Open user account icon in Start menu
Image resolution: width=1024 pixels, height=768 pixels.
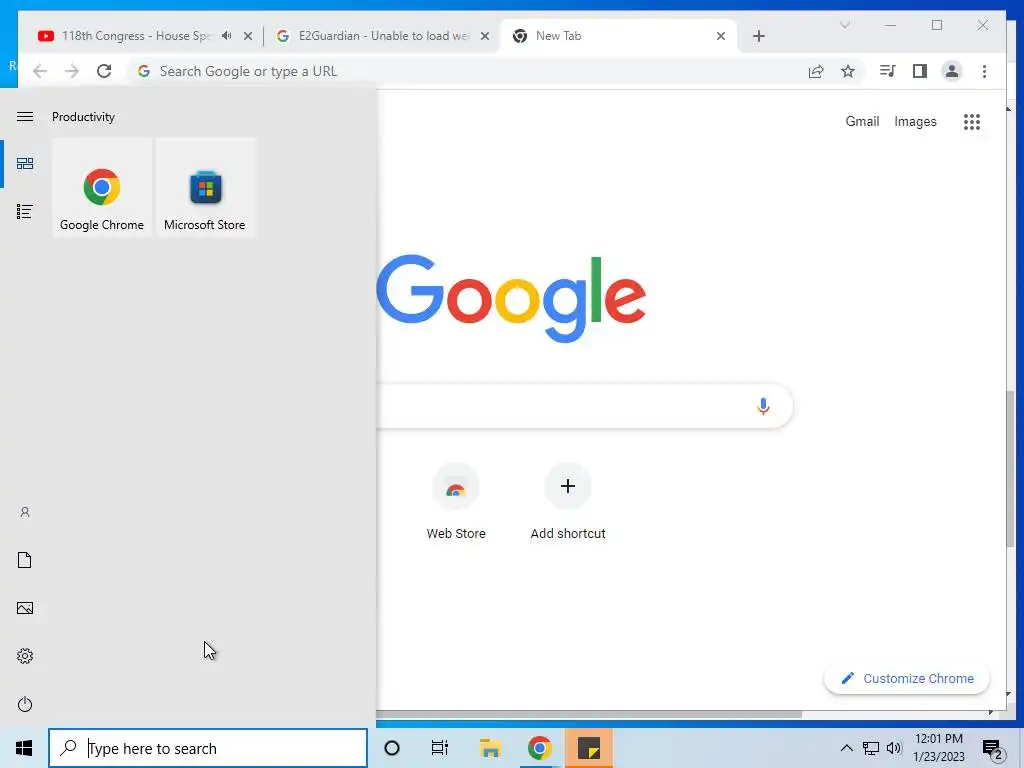(x=25, y=512)
